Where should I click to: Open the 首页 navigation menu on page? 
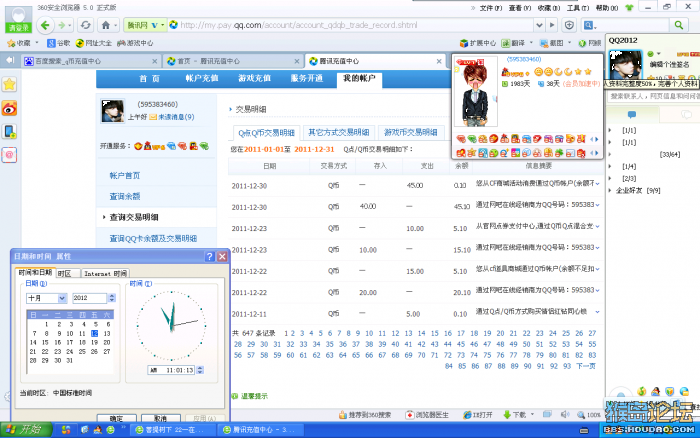click(149, 78)
